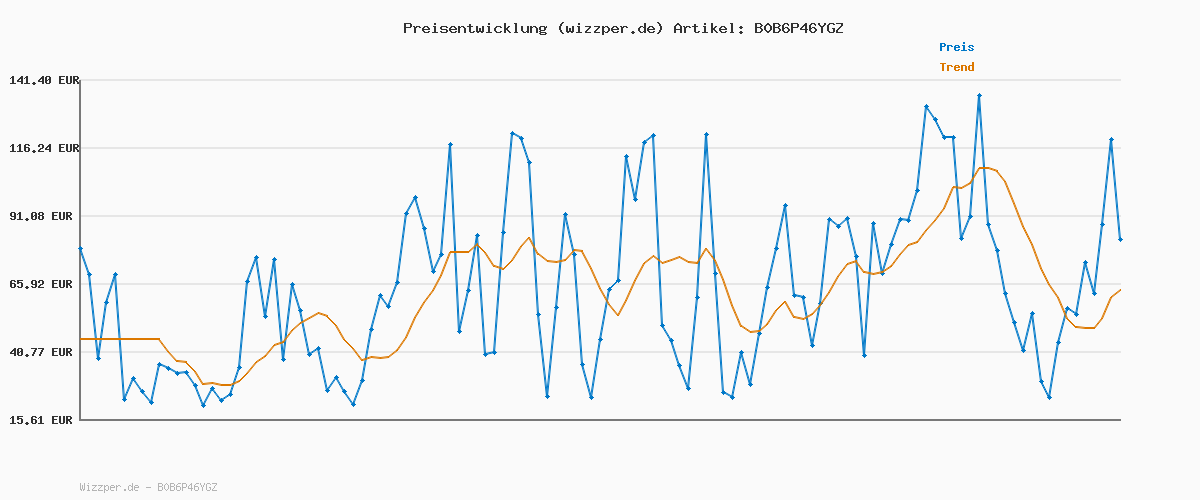Select the highest blue price data point
1200x500 pixels.
pyautogui.click(x=979, y=96)
